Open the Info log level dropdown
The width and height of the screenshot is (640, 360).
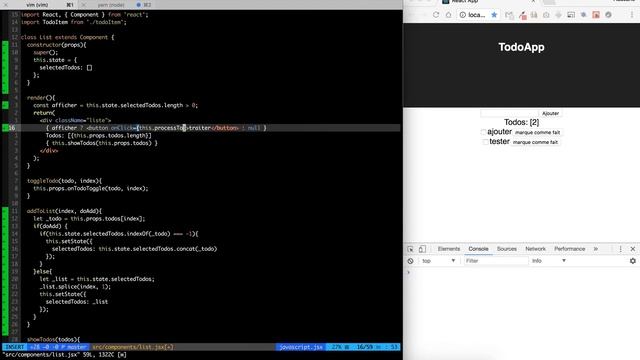pyautogui.click(x=549, y=261)
